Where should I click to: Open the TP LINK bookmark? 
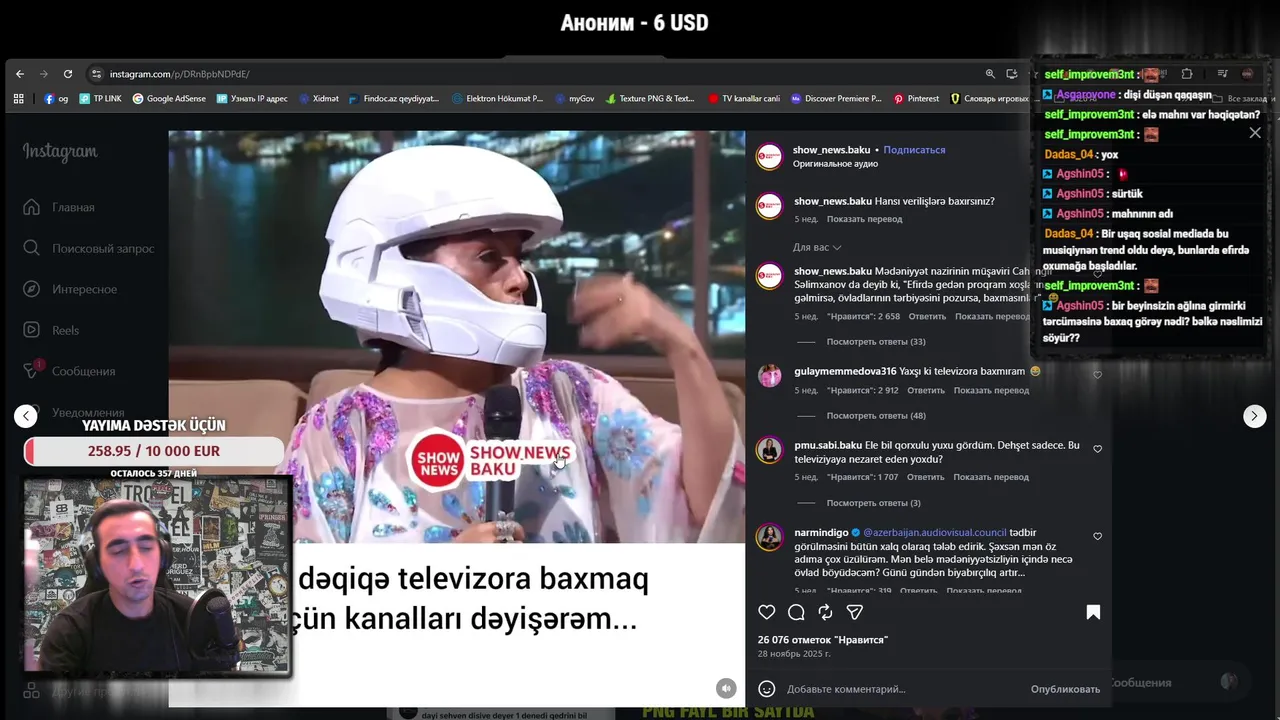[100, 99]
